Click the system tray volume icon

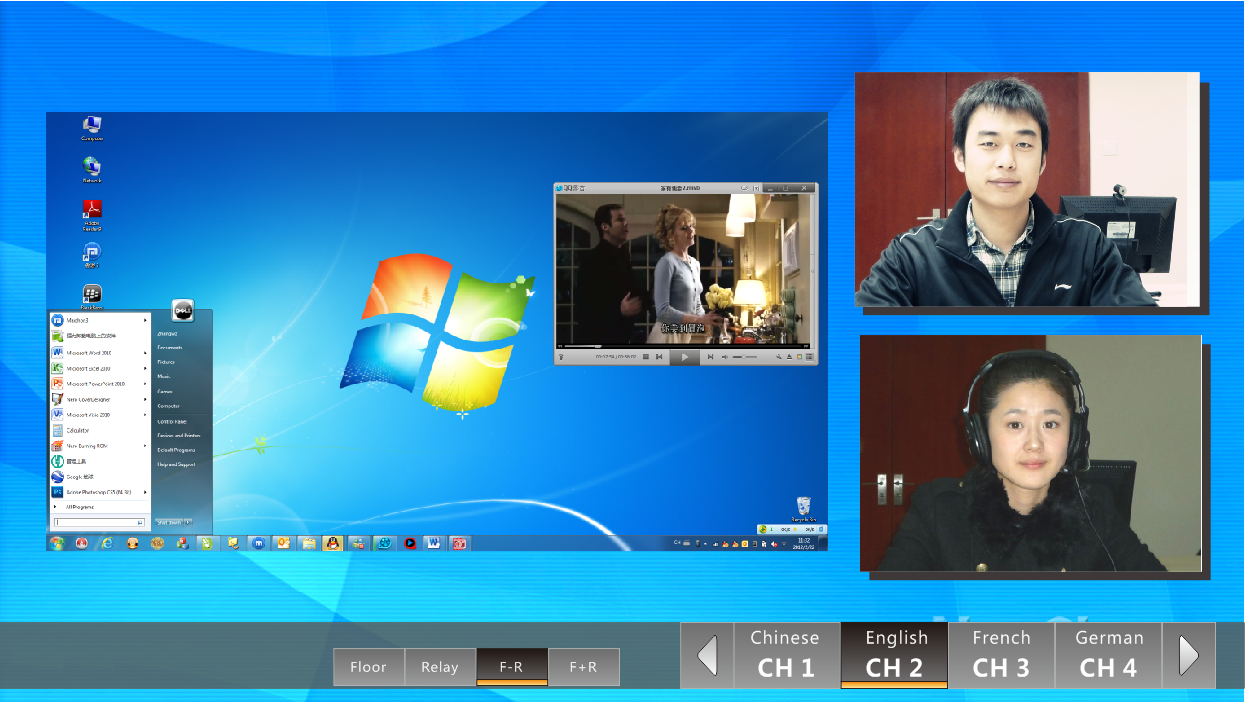[774, 544]
